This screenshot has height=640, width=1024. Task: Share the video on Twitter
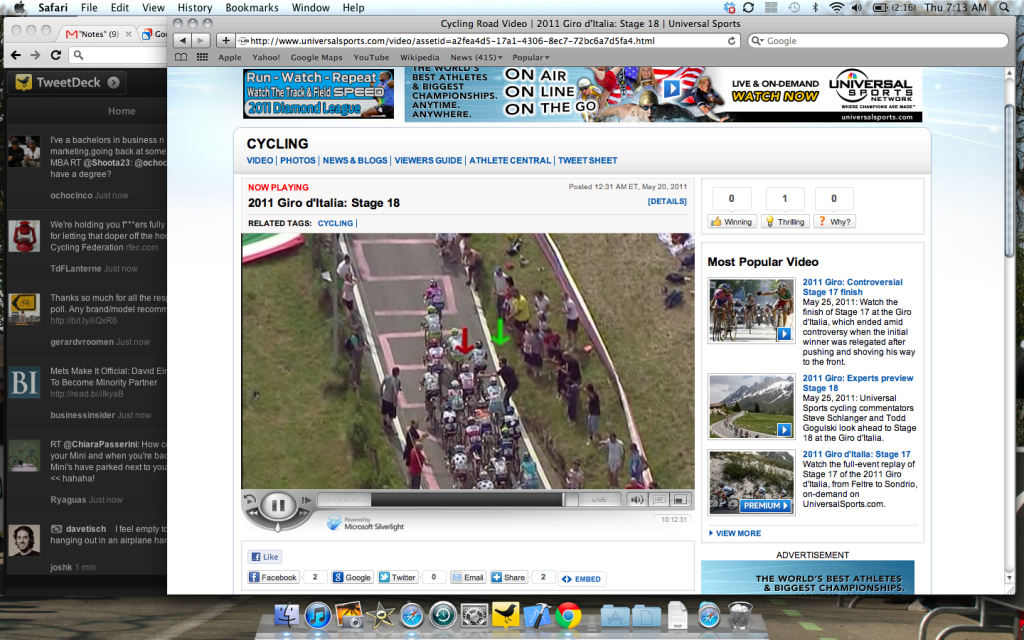click(397, 577)
